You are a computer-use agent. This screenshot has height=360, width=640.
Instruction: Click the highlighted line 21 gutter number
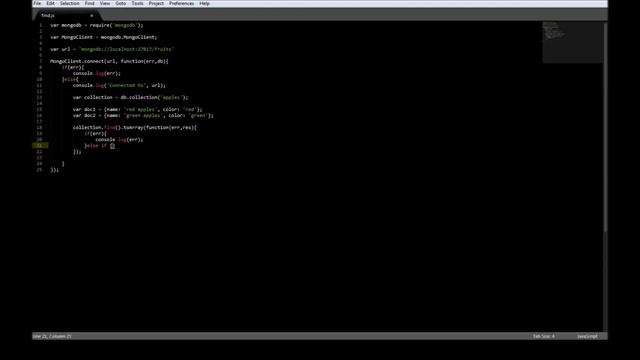[x=40, y=145]
